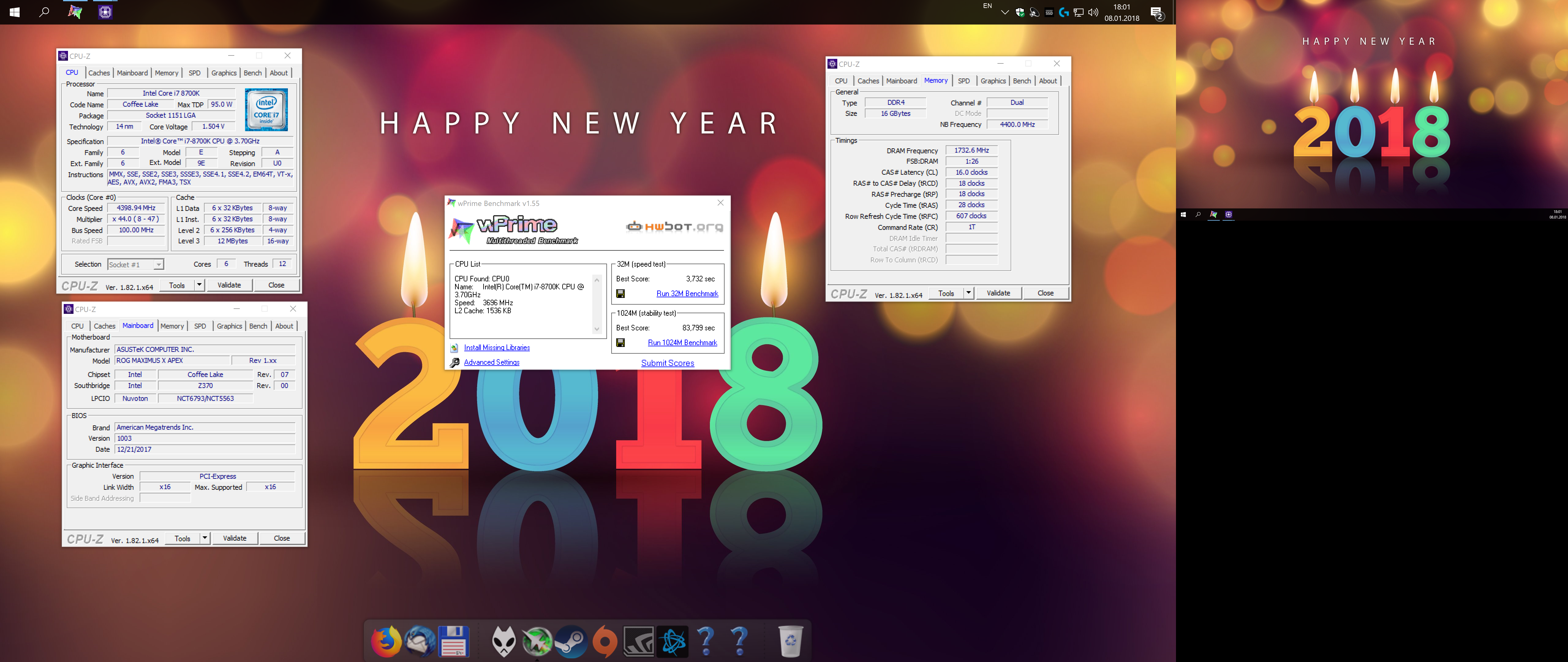Click Tools button in Memory window
Viewport: 1568px width, 662px height.
coord(946,293)
